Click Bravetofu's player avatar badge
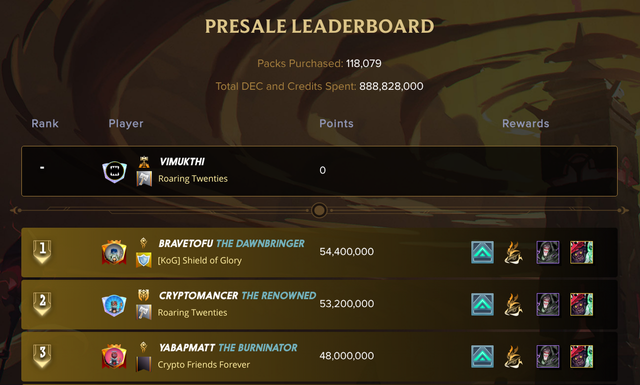This screenshot has width=640, height=385. tap(114, 252)
